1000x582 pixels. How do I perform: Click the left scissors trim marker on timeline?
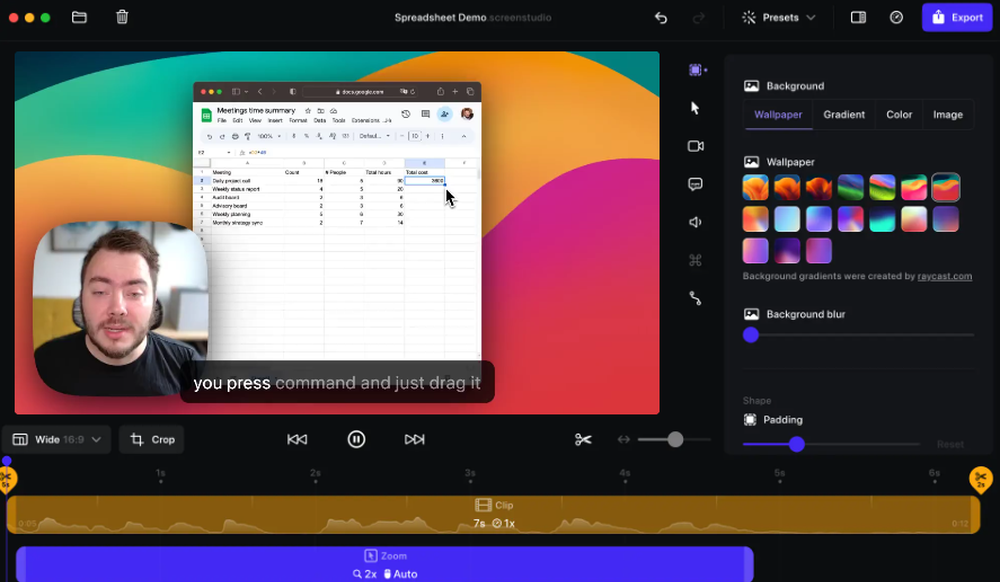pyautogui.click(x=6, y=479)
